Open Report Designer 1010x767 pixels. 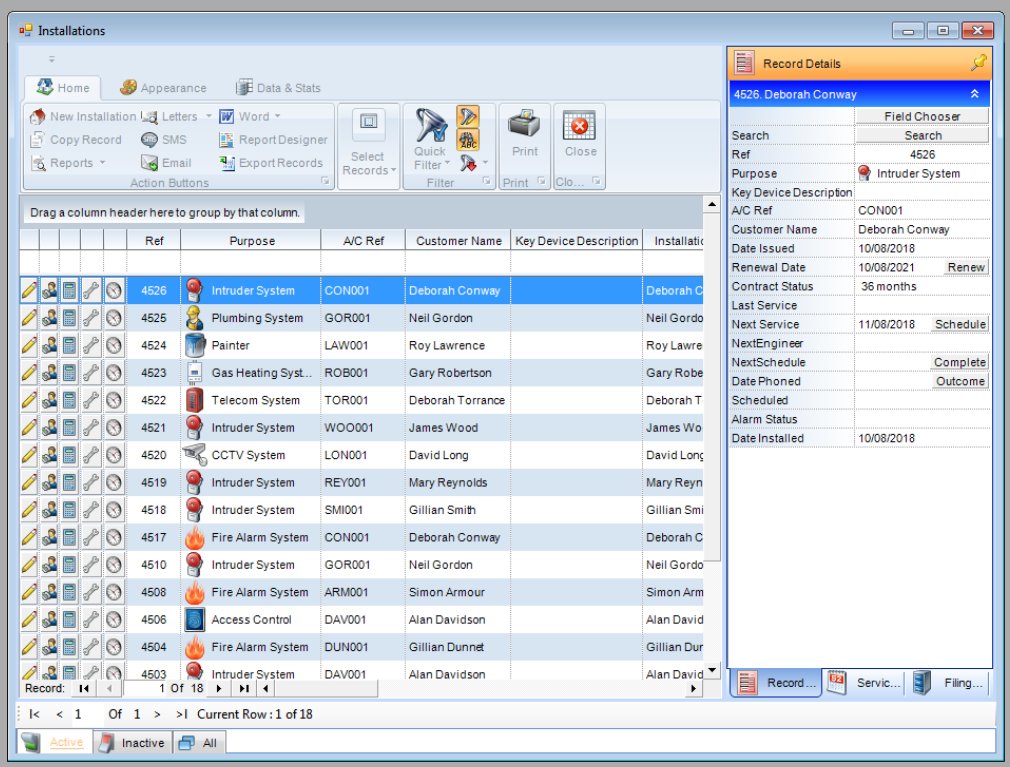(x=273, y=140)
